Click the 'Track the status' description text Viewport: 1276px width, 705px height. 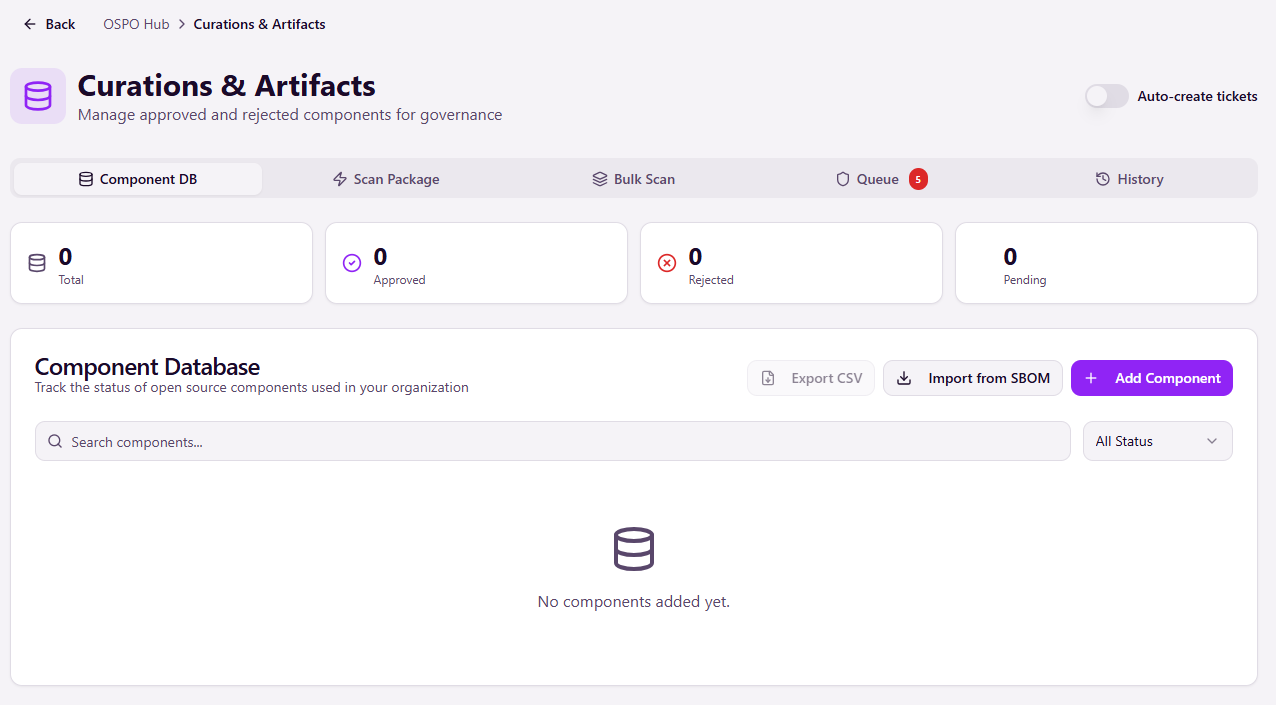pos(252,387)
